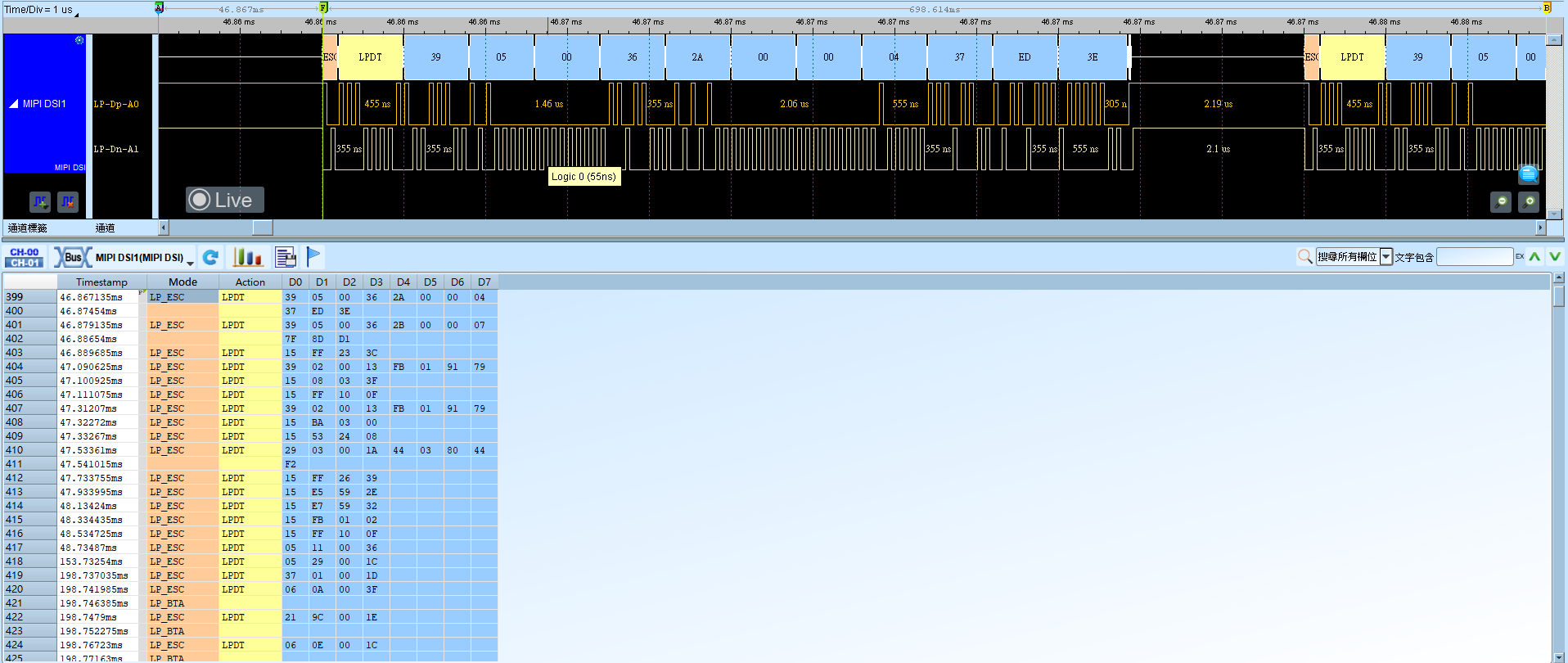Save the decode report to file

tap(286, 257)
